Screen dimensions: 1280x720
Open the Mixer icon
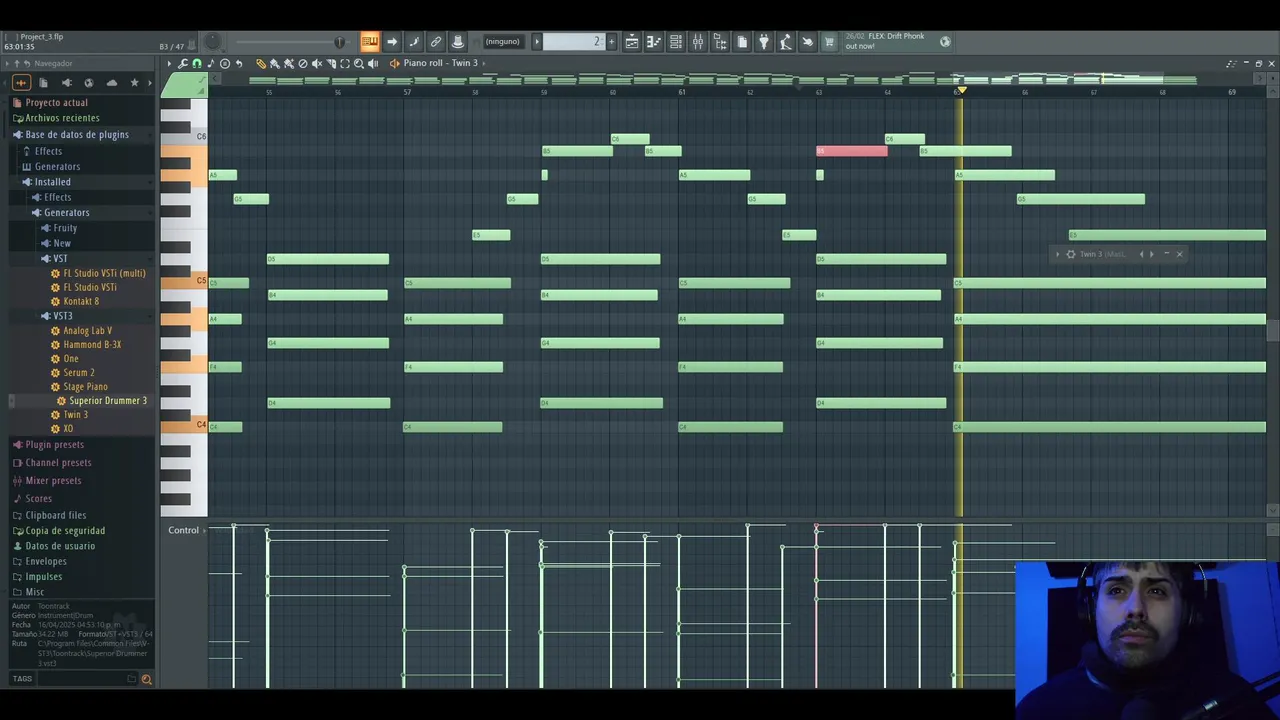coord(698,41)
